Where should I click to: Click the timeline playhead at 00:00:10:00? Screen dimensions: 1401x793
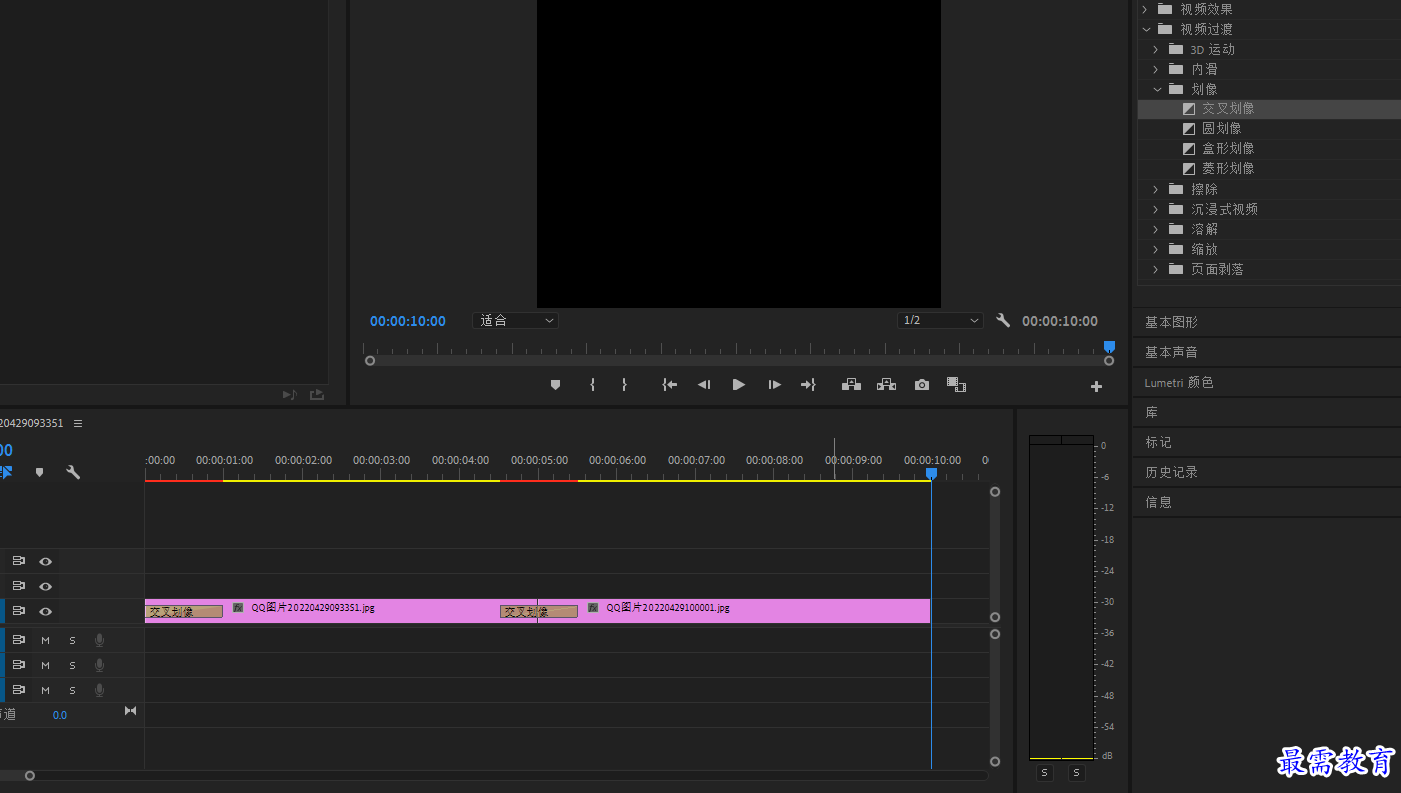click(931, 474)
